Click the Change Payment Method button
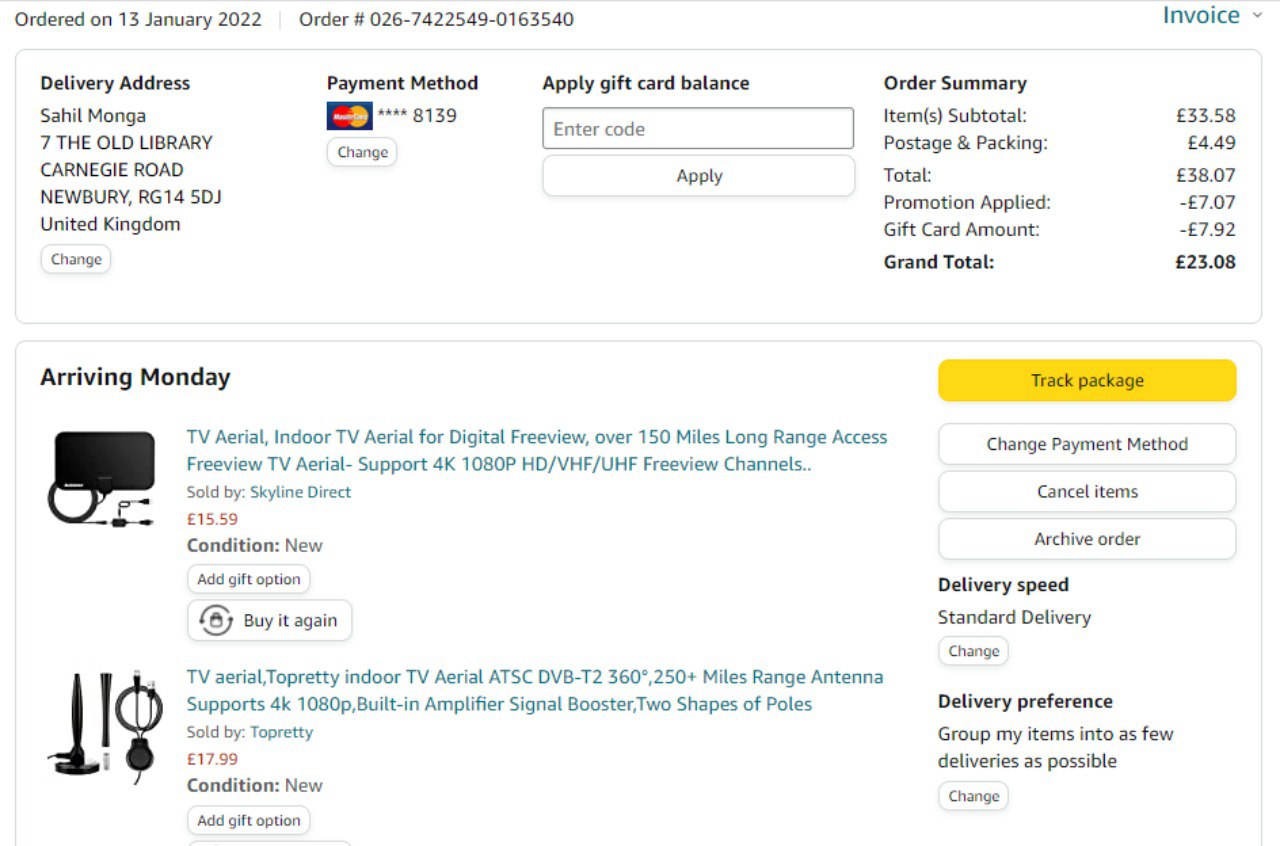This screenshot has width=1280, height=846. pyautogui.click(x=1087, y=444)
